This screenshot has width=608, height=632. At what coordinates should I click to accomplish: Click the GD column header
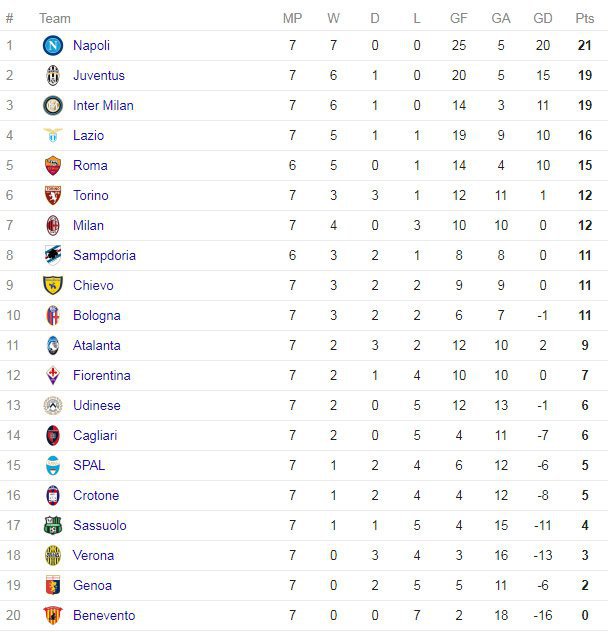point(543,18)
